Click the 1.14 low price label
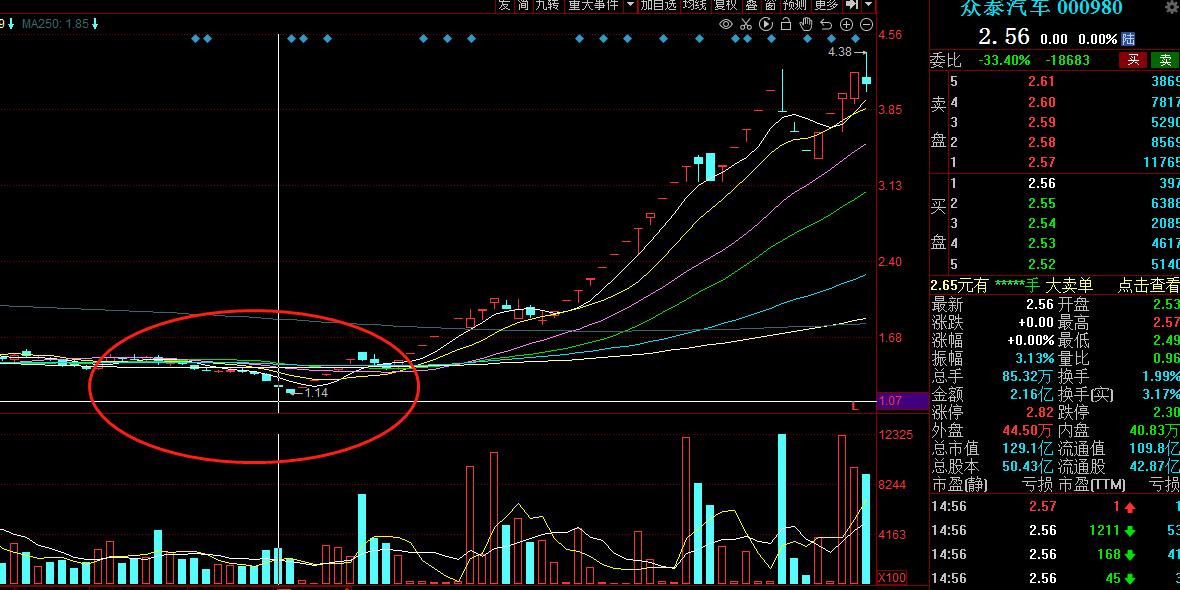Image resolution: width=1180 pixels, height=590 pixels. coord(316,392)
